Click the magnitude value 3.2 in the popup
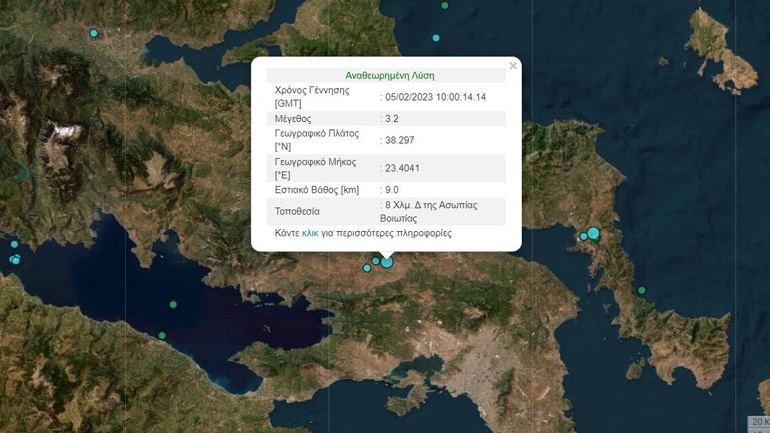The width and height of the screenshot is (770, 433). [x=392, y=119]
